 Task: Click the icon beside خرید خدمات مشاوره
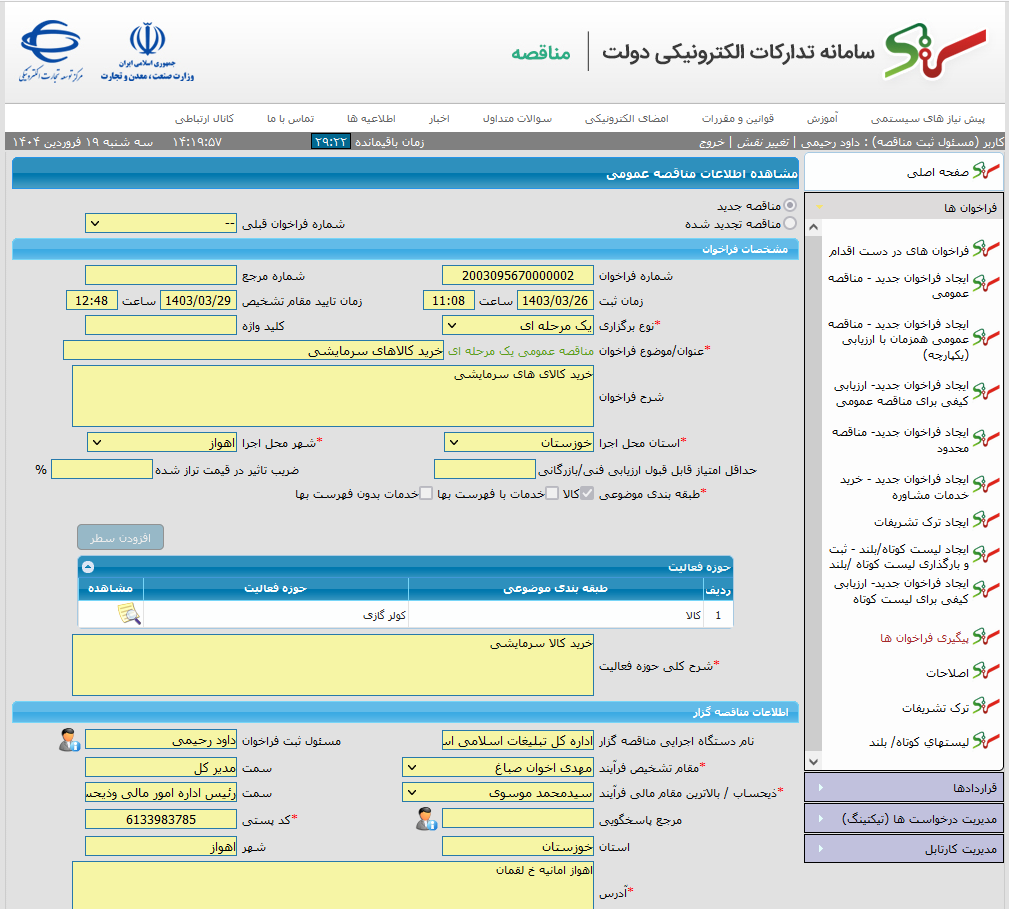tap(986, 484)
